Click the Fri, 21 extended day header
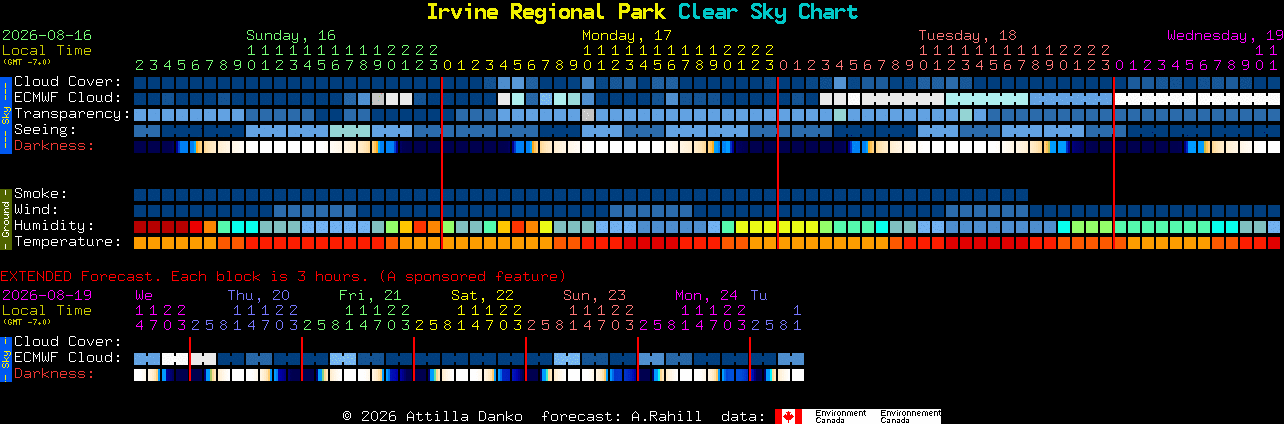This screenshot has width=1284, height=424. point(370,295)
